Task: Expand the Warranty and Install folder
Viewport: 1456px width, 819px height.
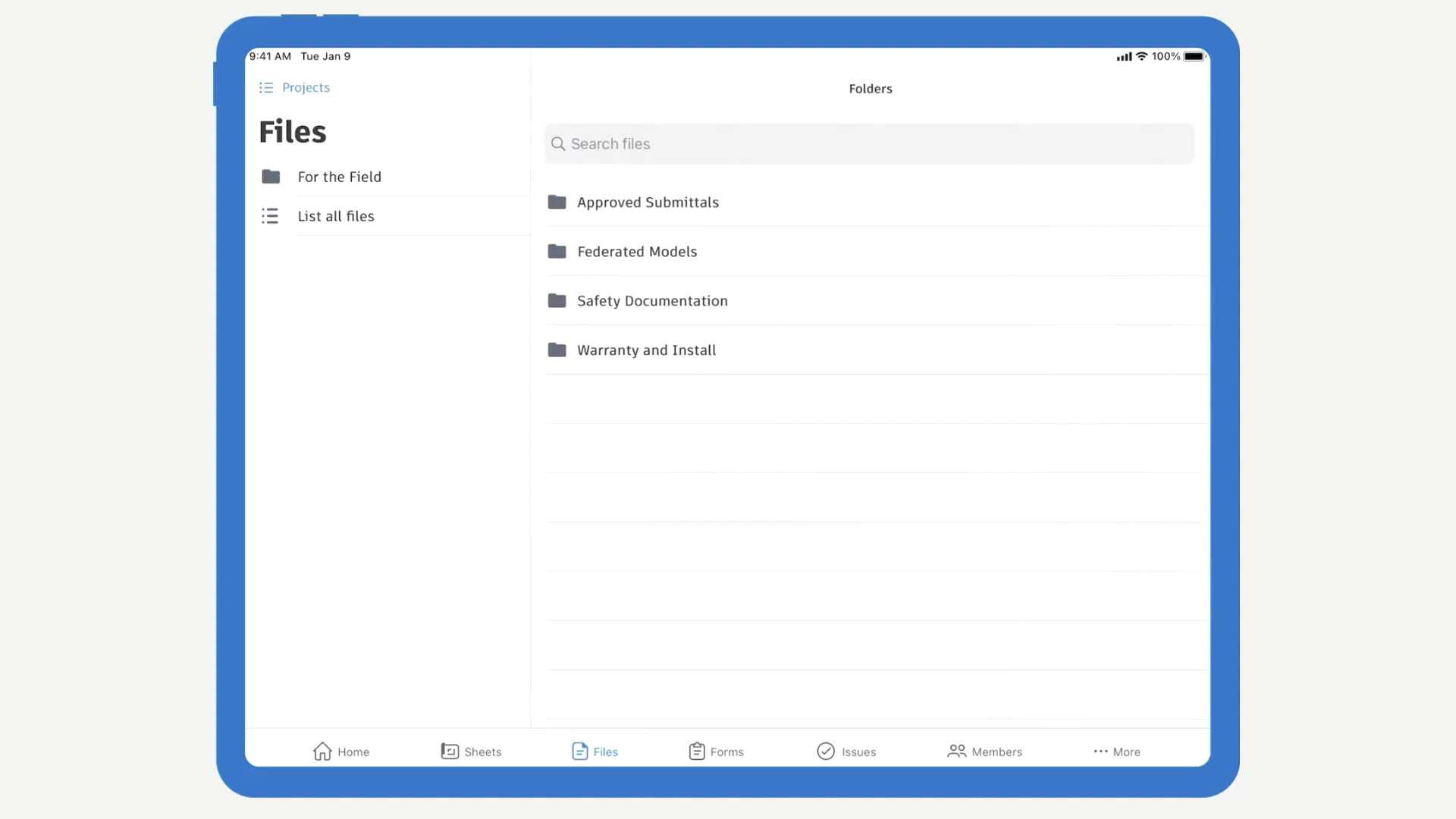Action: click(646, 350)
